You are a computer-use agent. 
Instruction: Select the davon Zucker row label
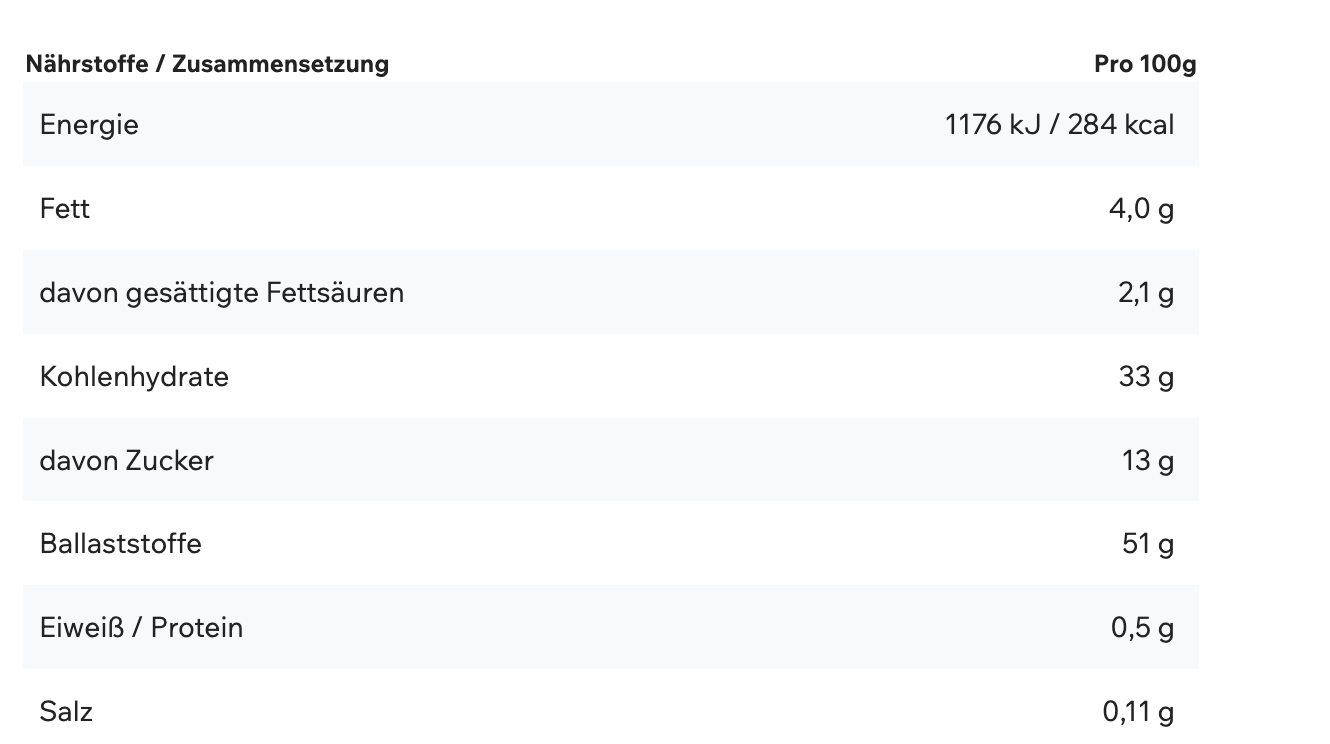127,460
